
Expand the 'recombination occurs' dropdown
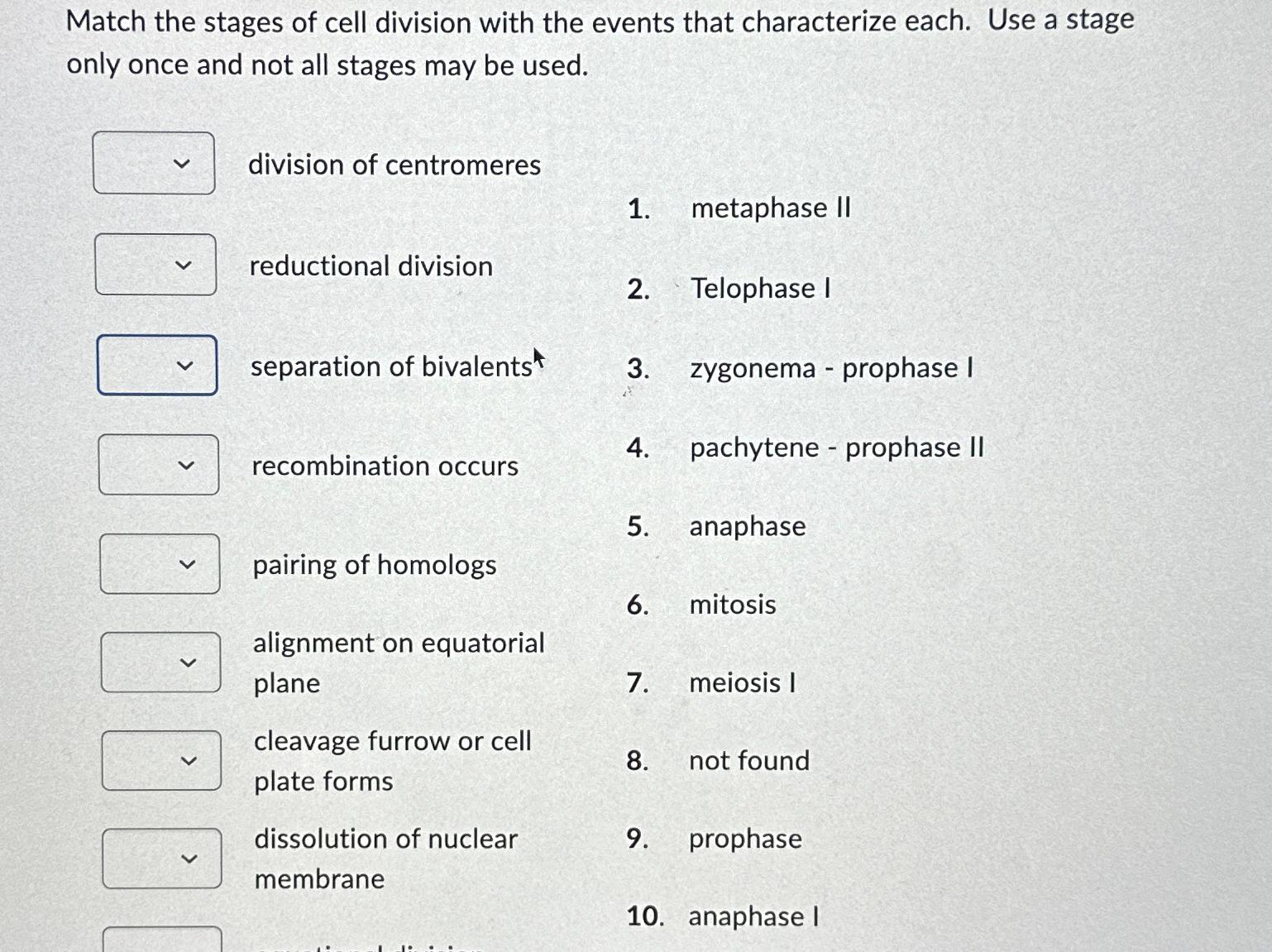[158, 465]
